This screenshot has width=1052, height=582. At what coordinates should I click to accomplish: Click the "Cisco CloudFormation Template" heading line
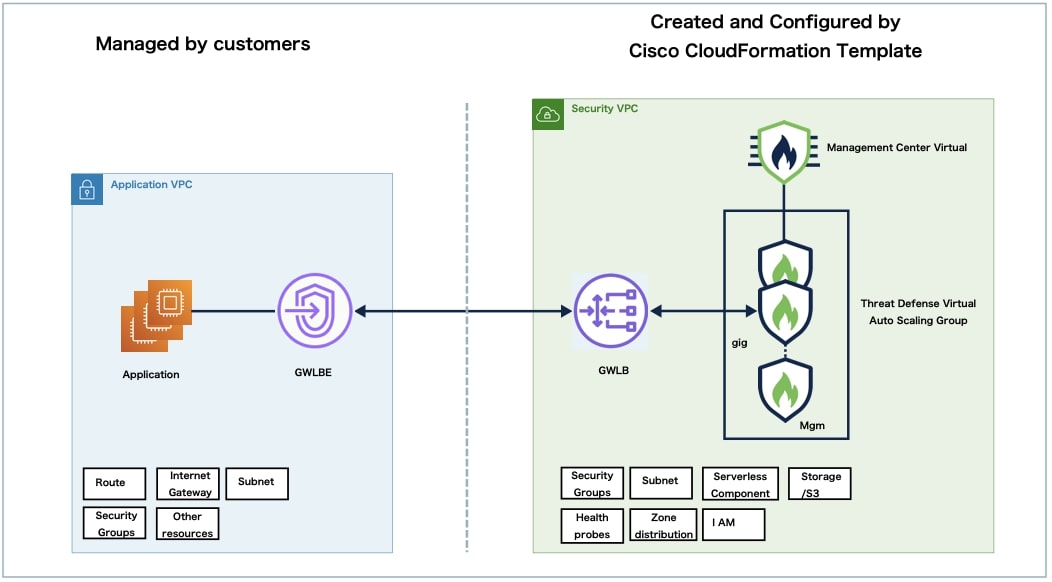775,51
